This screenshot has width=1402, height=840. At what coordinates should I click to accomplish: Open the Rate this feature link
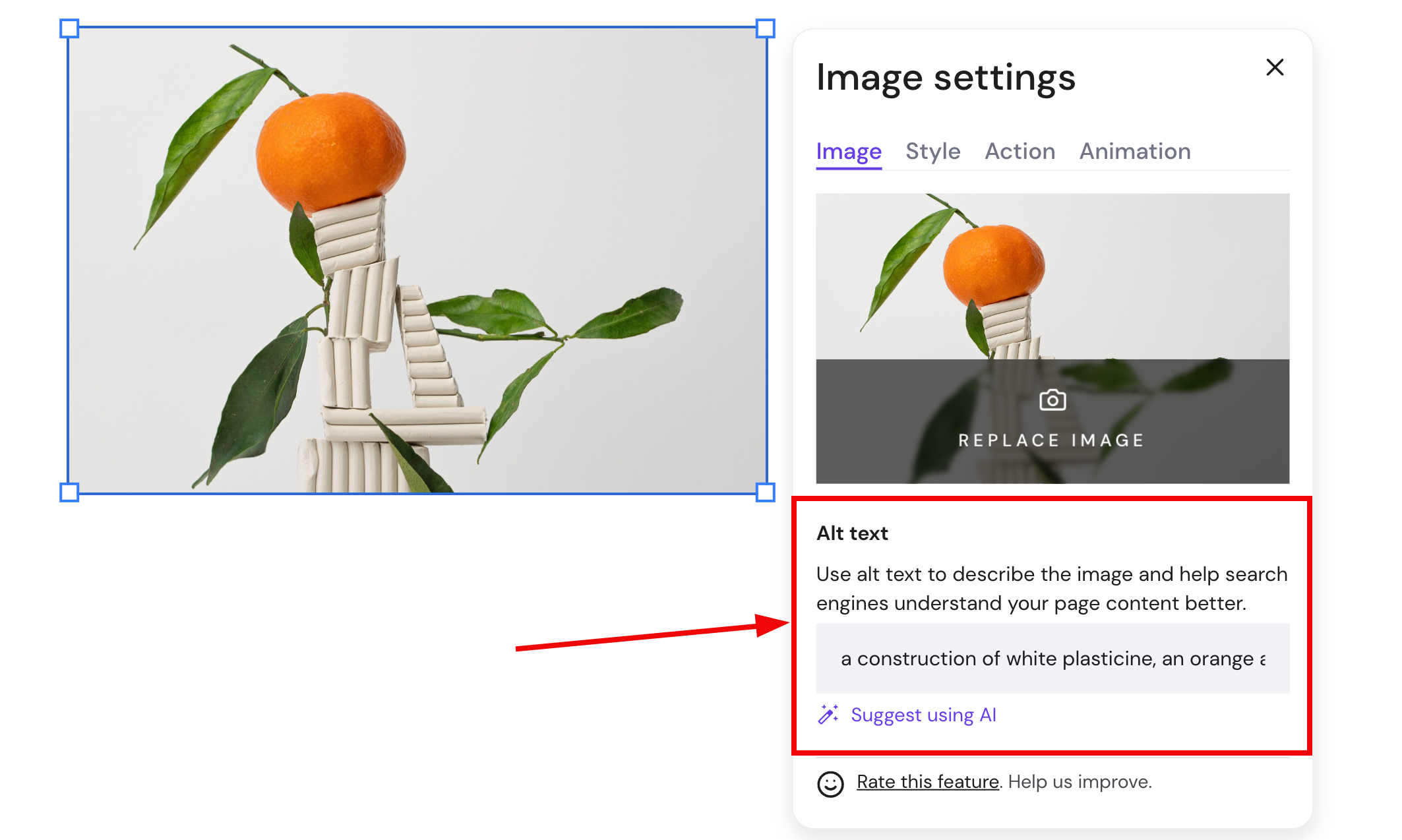coord(927,782)
